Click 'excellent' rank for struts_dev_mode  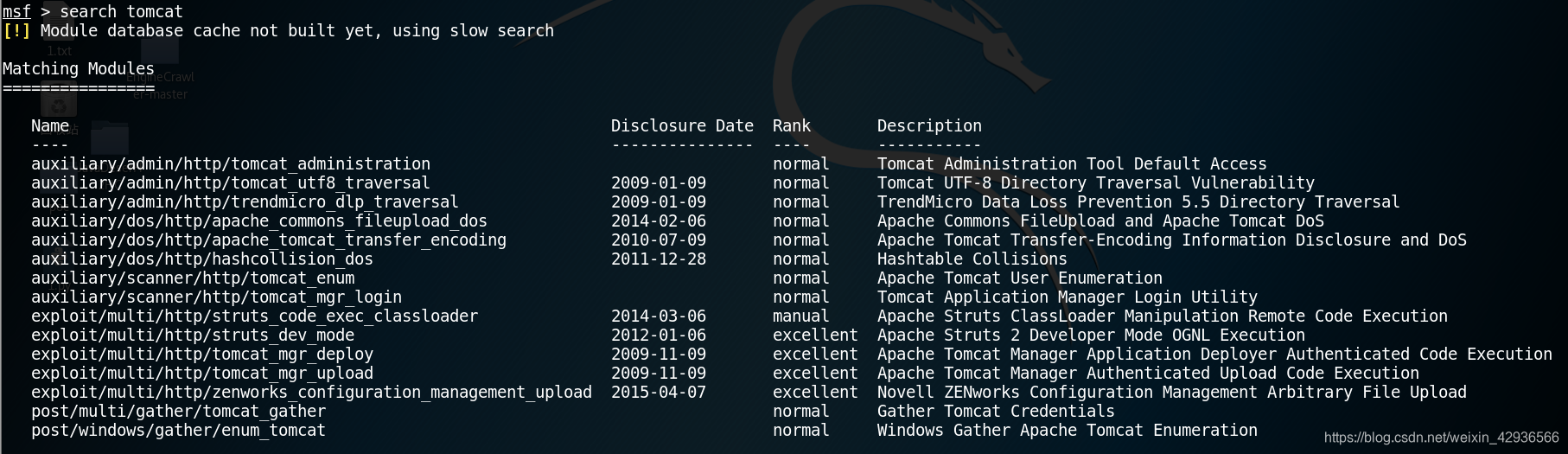(x=815, y=336)
